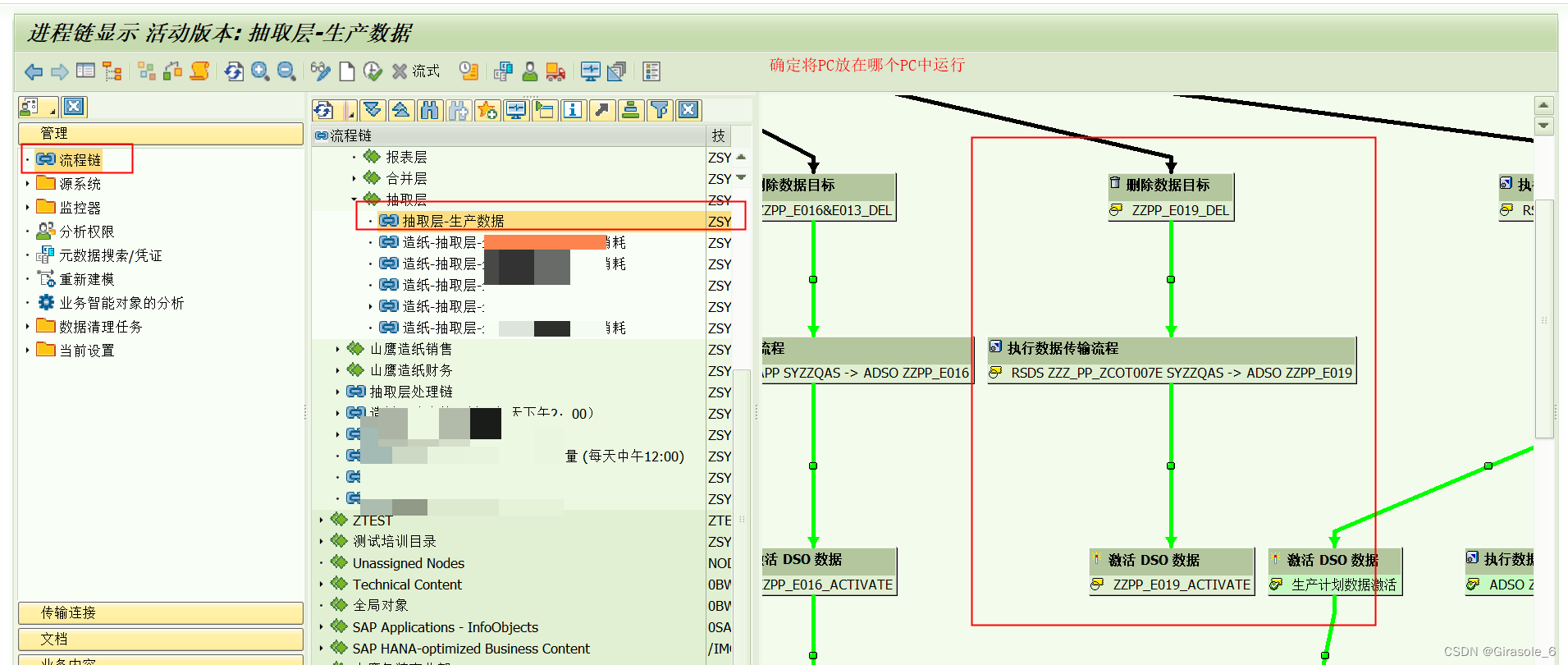Expand all nodes with double down arrow

pos(373,110)
